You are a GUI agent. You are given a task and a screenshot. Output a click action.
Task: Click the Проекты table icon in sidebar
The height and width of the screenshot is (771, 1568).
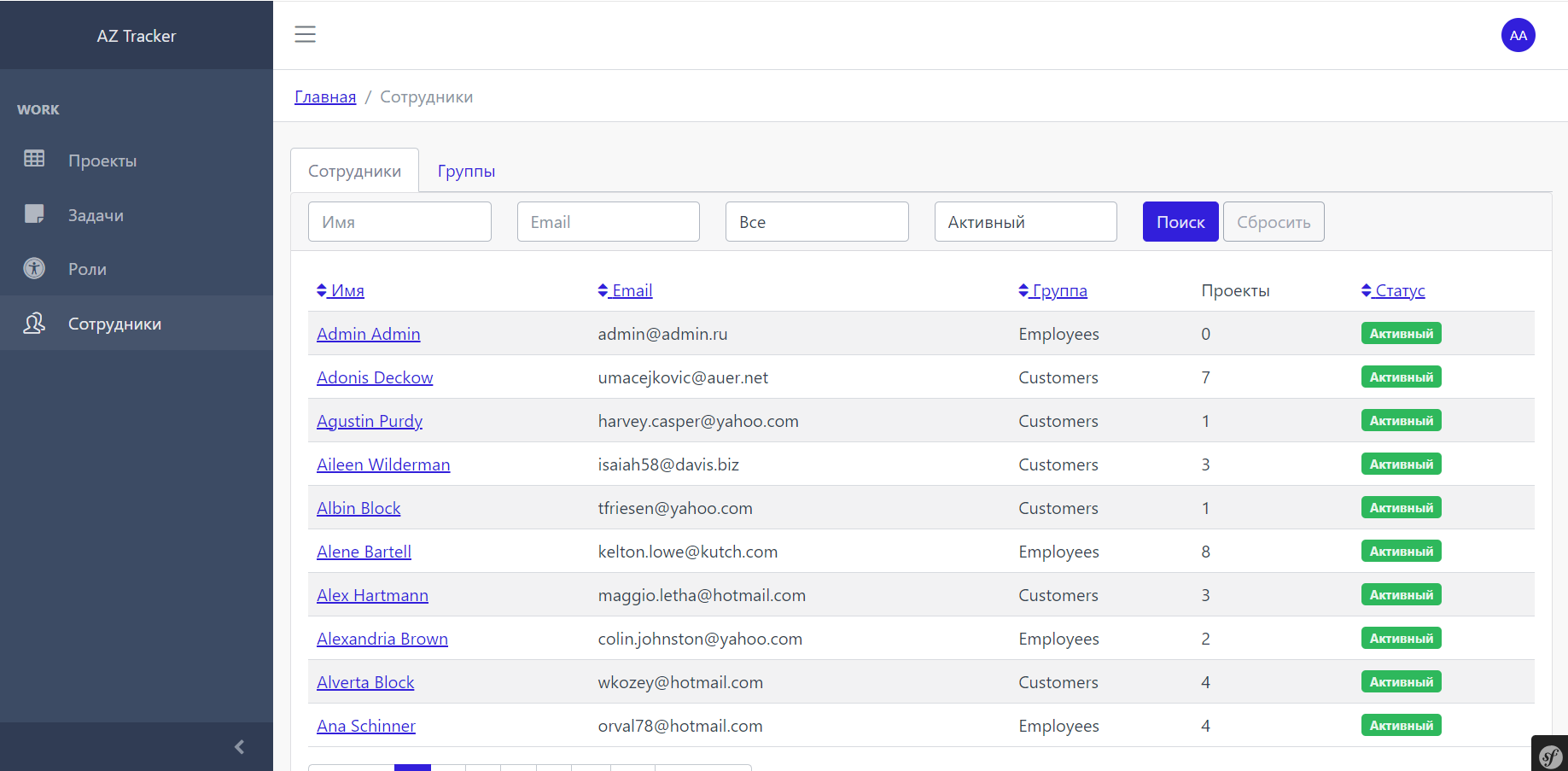point(34,159)
